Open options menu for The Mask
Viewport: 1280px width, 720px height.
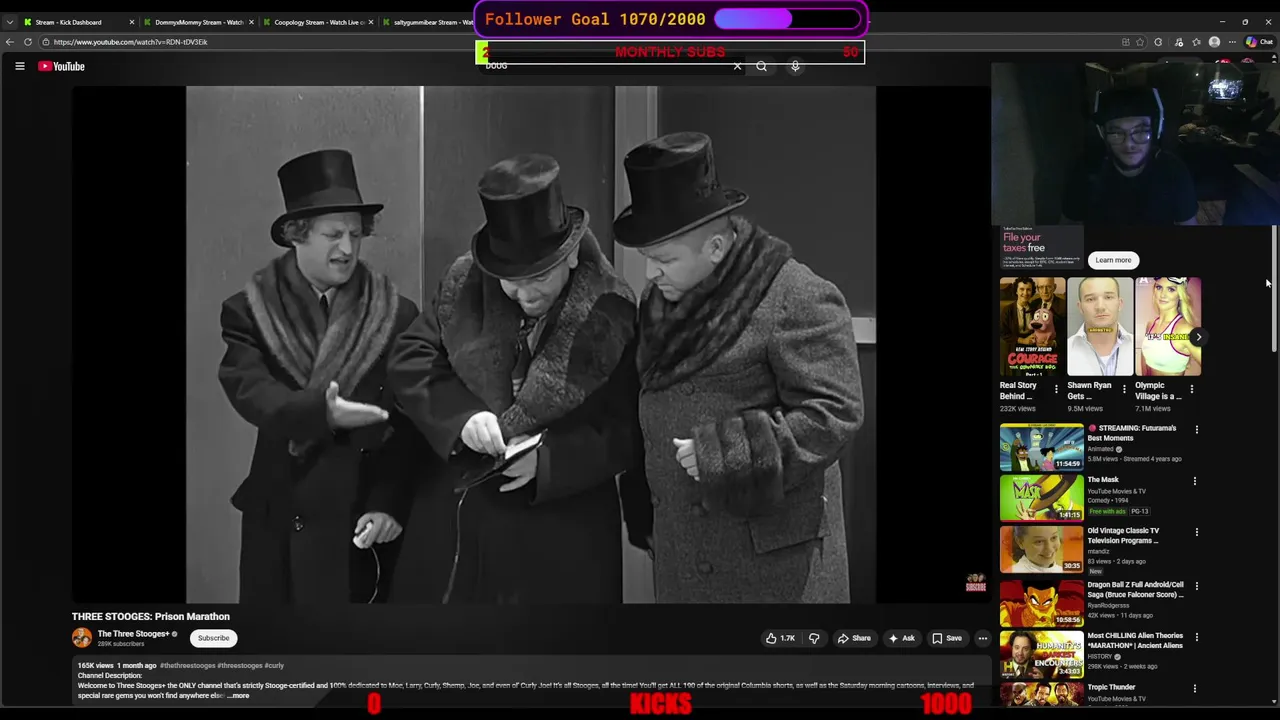[x=1194, y=481]
